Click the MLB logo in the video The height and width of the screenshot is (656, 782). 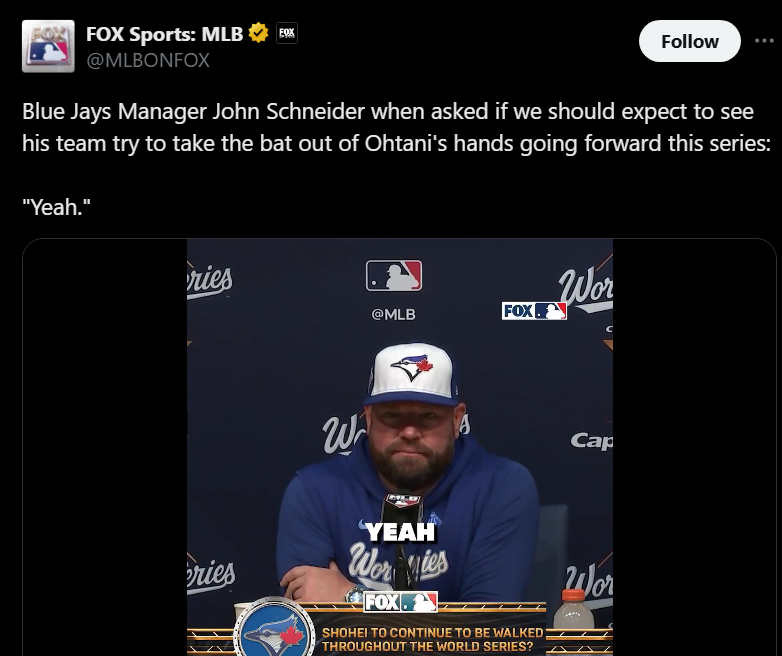click(393, 275)
